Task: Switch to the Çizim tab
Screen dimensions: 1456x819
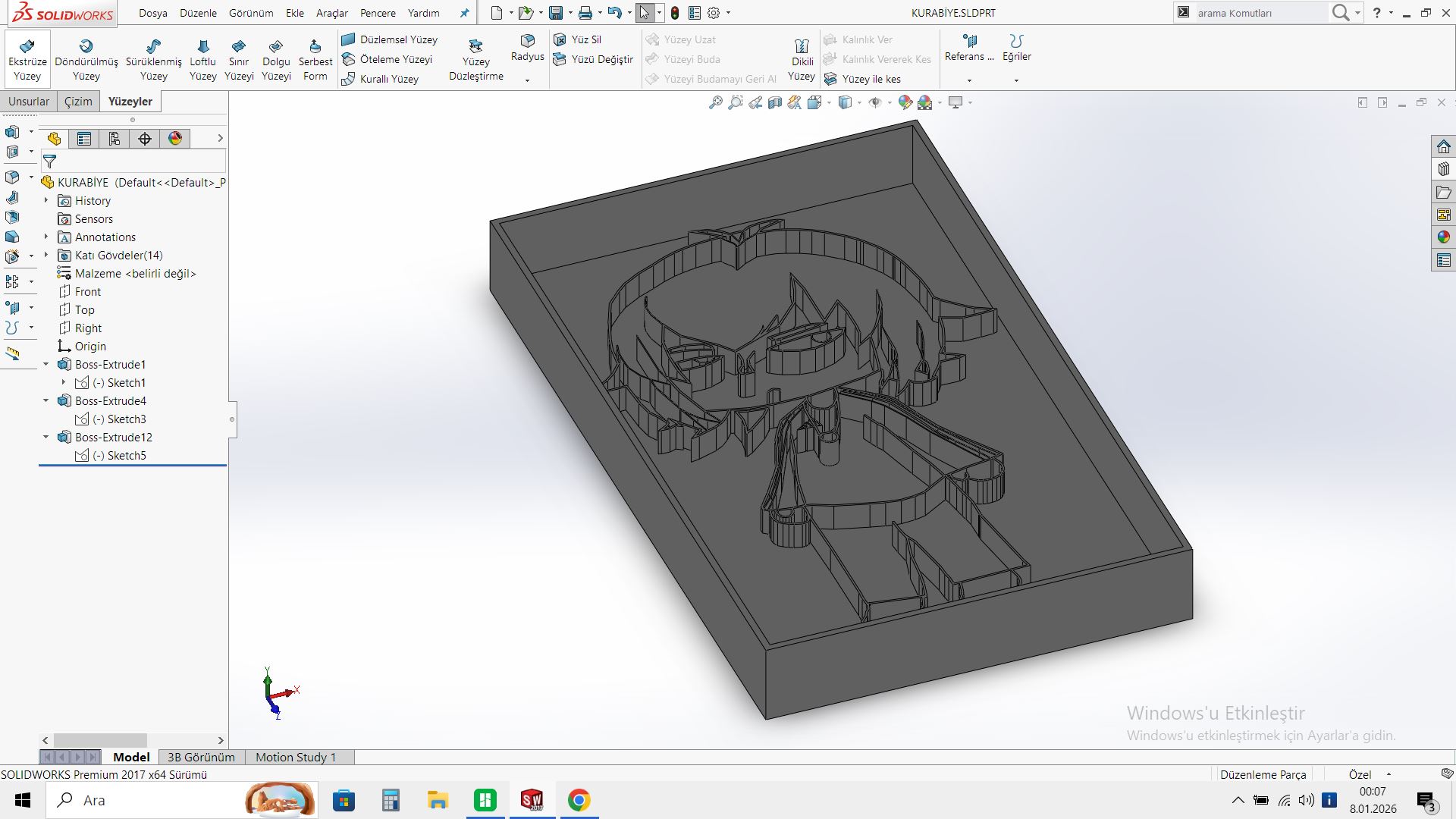Action: click(78, 102)
